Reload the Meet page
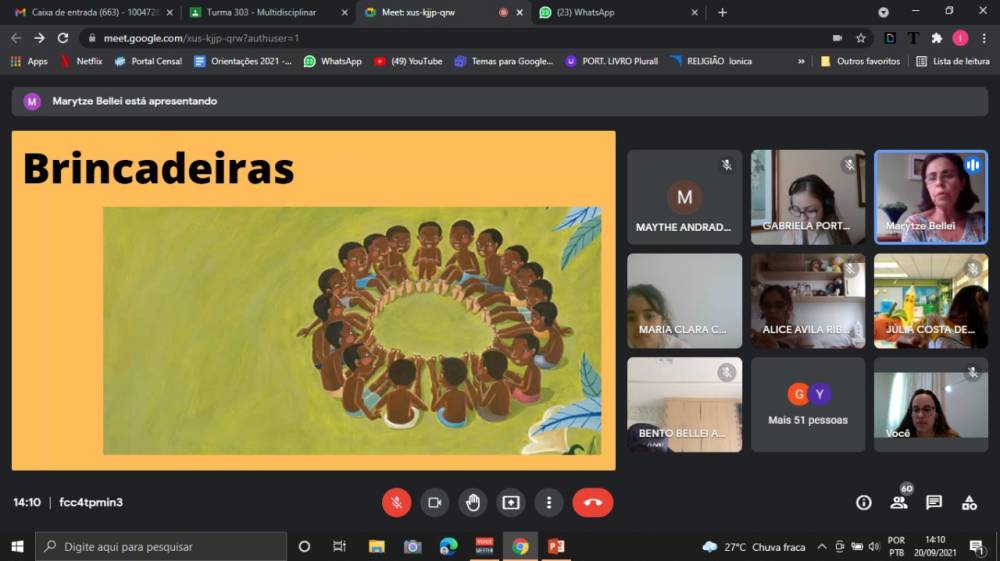The height and width of the screenshot is (561, 1000). tap(63, 38)
